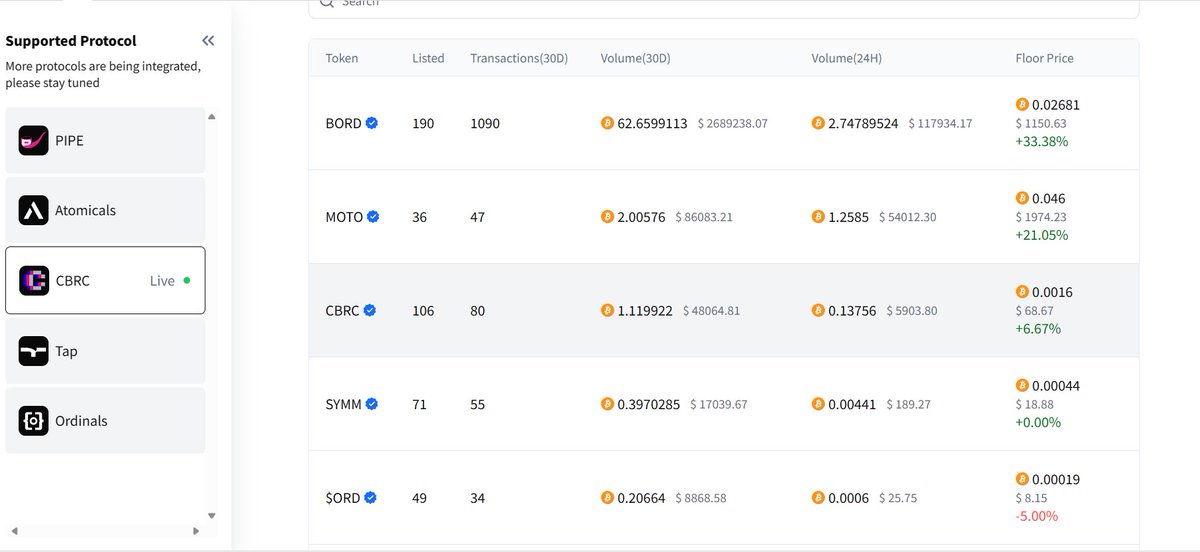
Task: Click the +33.38% change for BORD
Action: point(1042,141)
